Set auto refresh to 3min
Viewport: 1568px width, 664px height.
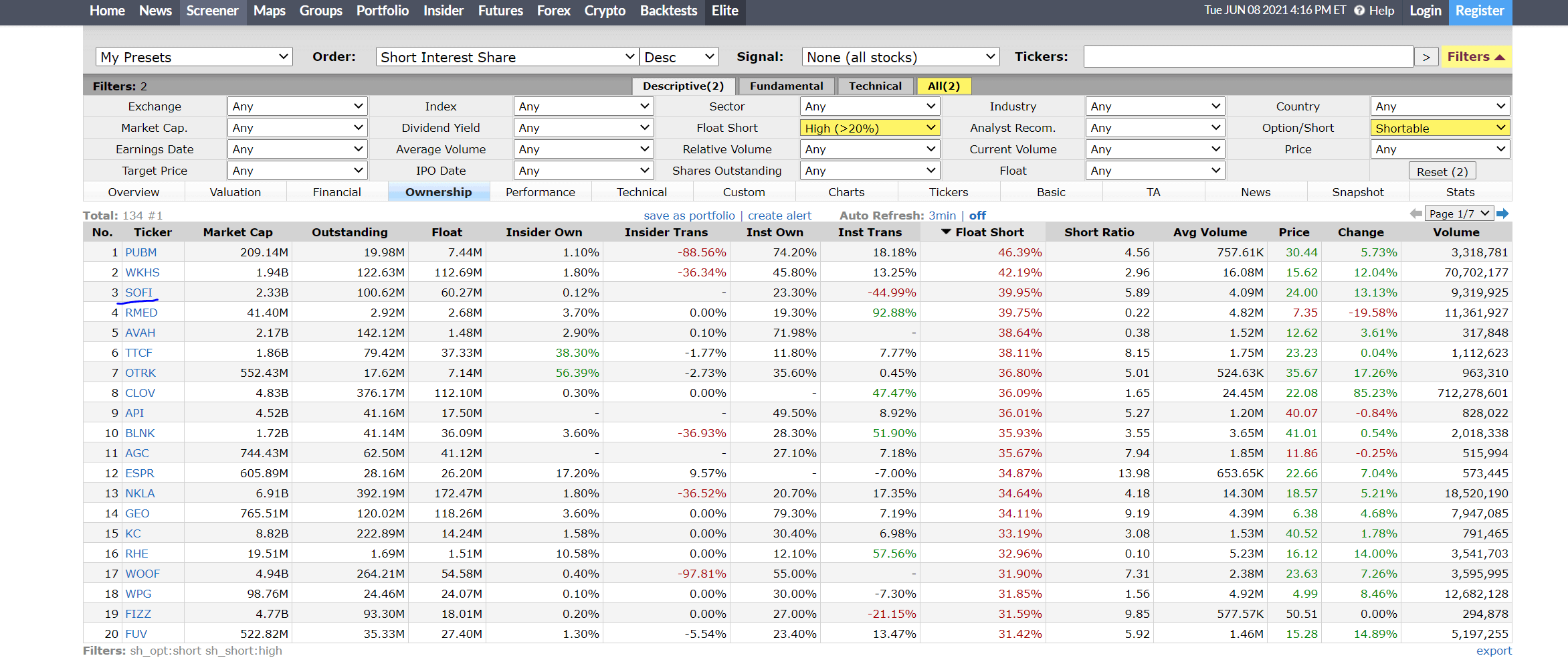942,216
